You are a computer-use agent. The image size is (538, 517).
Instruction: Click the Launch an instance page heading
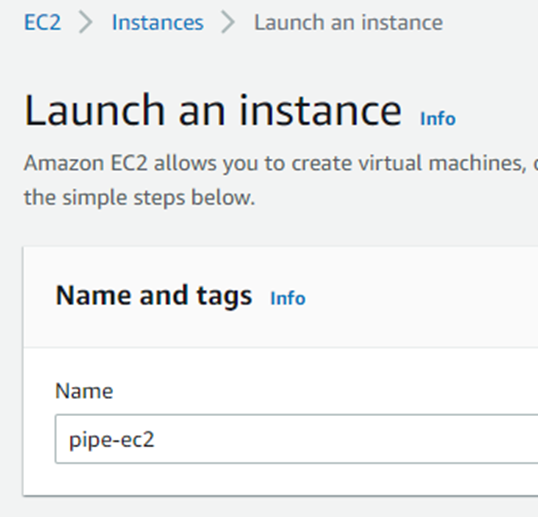(x=213, y=110)
